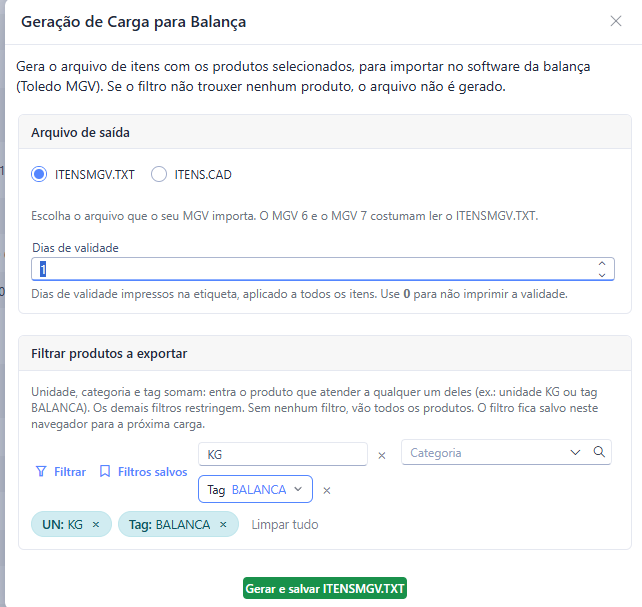Click the KG unit filter field
The image size is (642, 607).
coord(283,454)
